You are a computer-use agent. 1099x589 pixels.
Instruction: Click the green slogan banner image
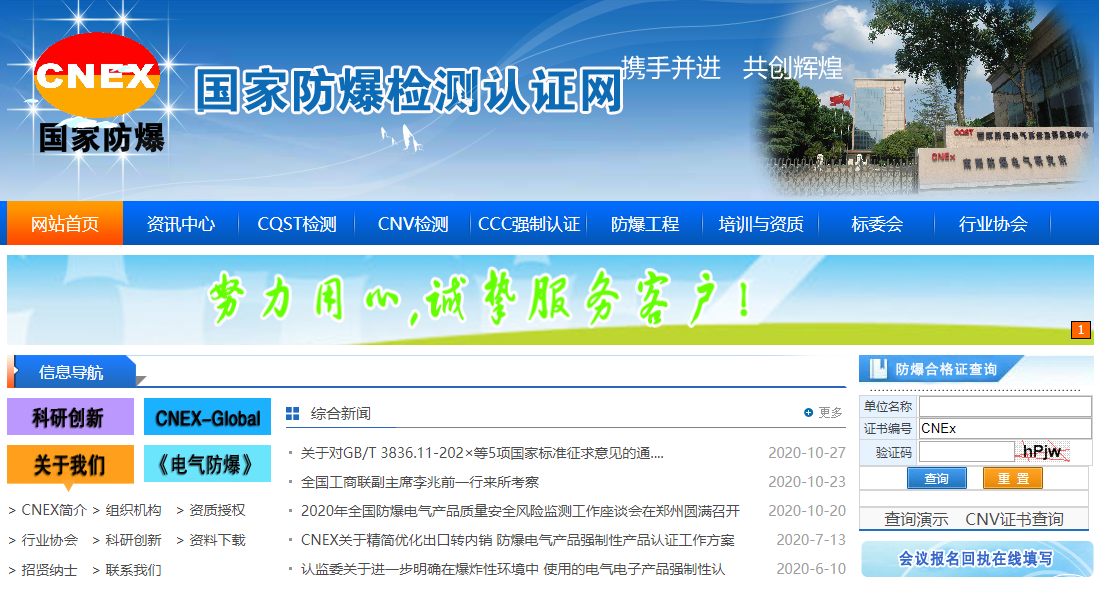(550, 299)
